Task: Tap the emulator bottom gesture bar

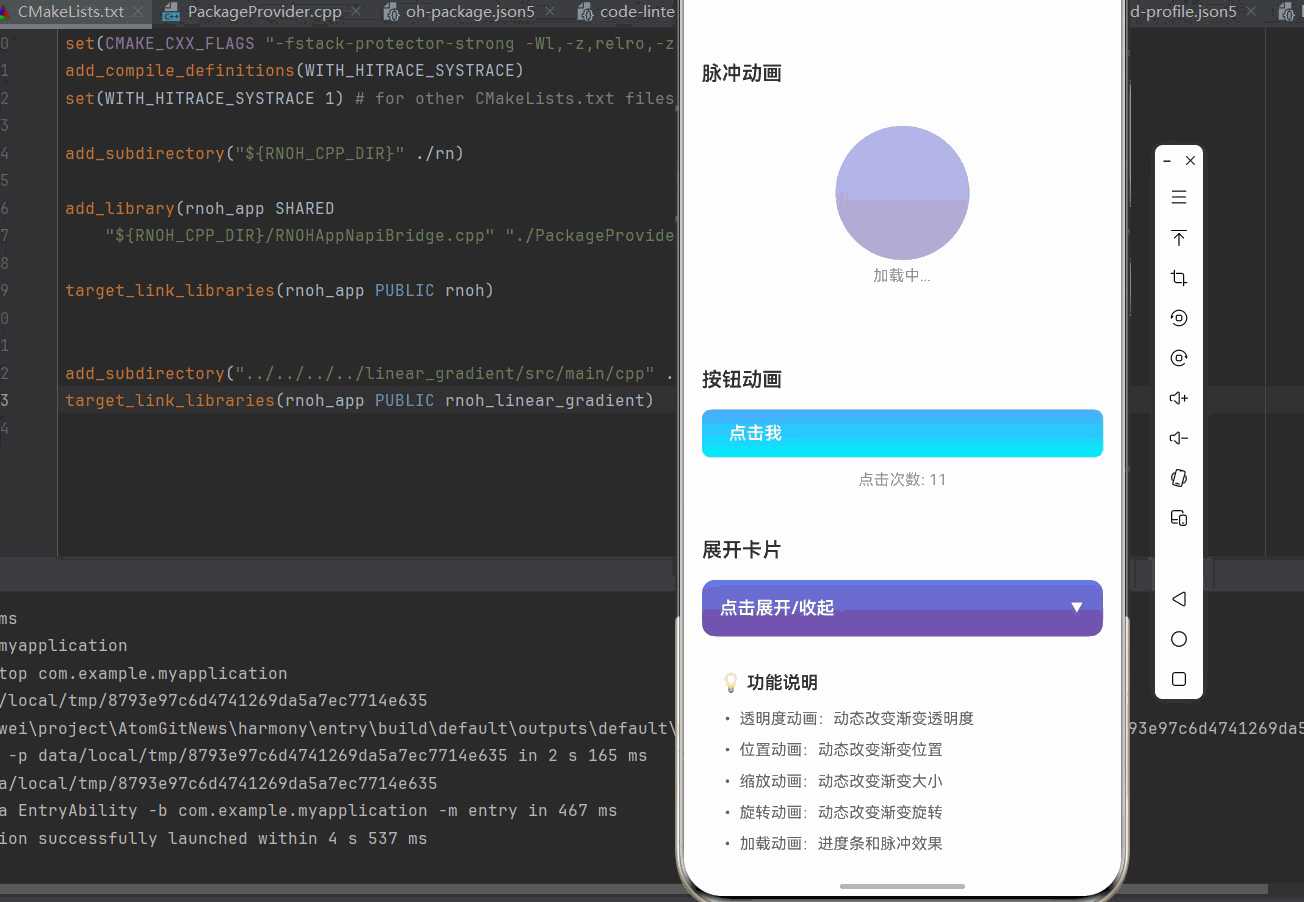Action: tap(902, 886)
